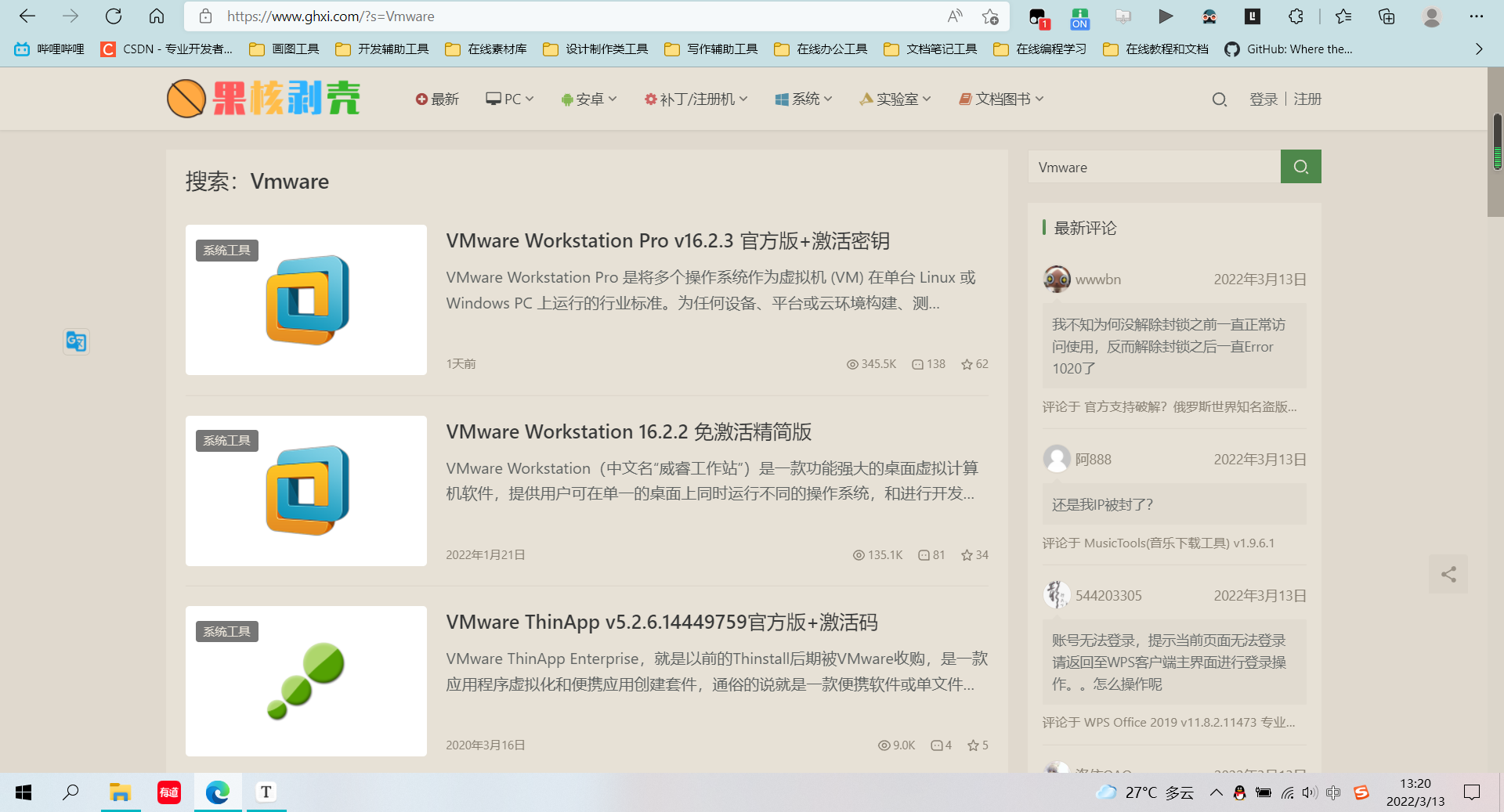Image resolution: width=1504 pixels, height=812 pixels.
Task: Click the read aloud icon in address bar
Action: [x=955, y=16]
